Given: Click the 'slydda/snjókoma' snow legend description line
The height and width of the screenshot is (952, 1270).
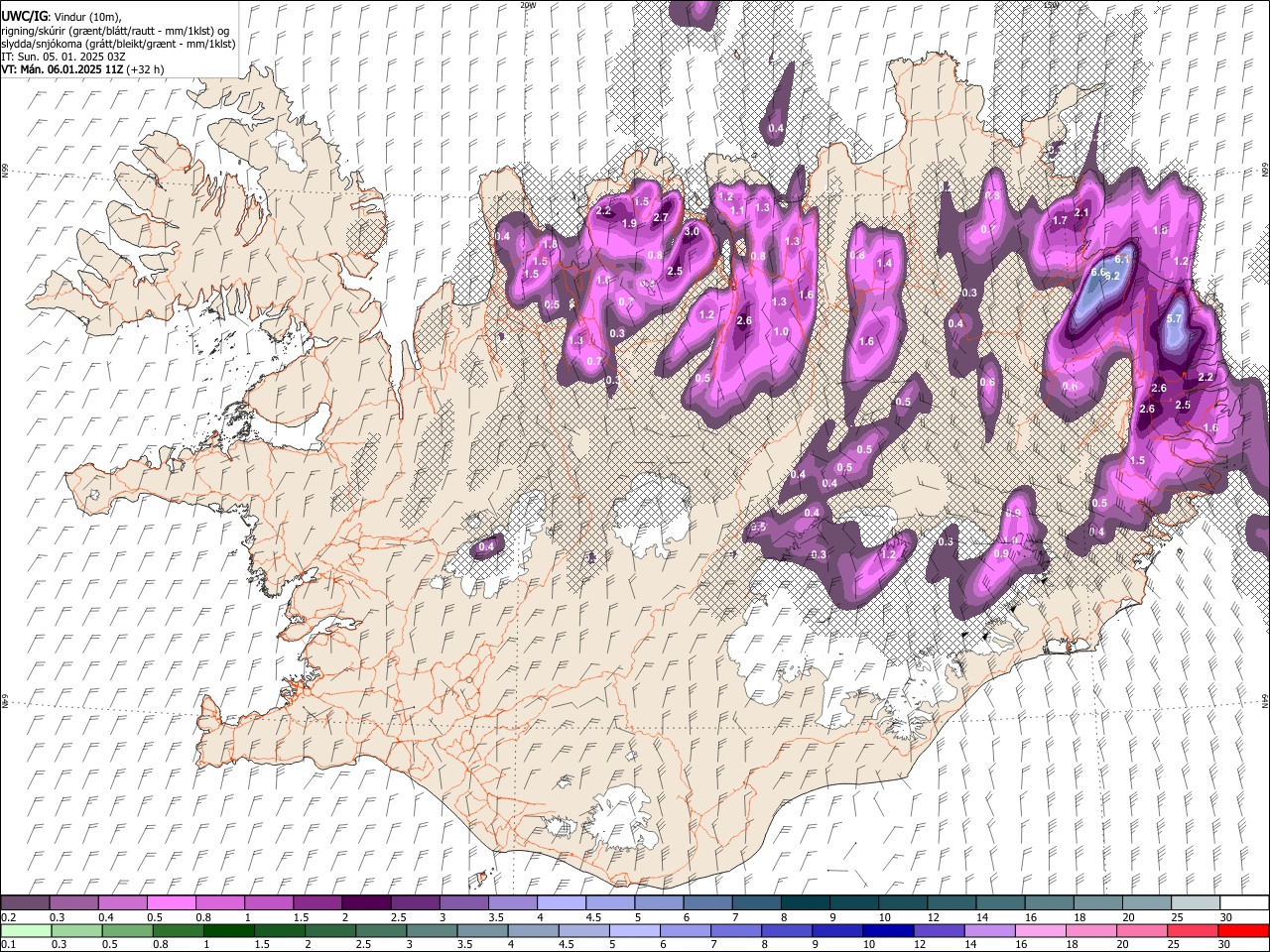Looking at the screenshot, I should pyautogui.click(x=119, y=44).
